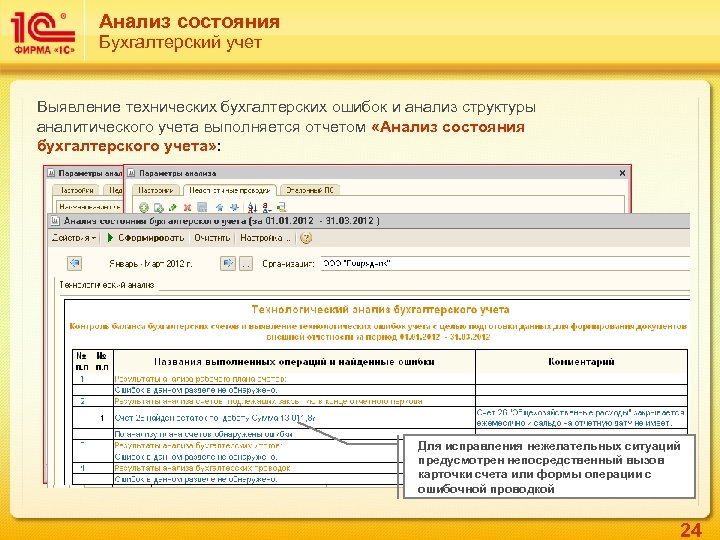Open the Действия dropdown menu
The width and height of the screenshot is (720, 540).
point(74,238)
